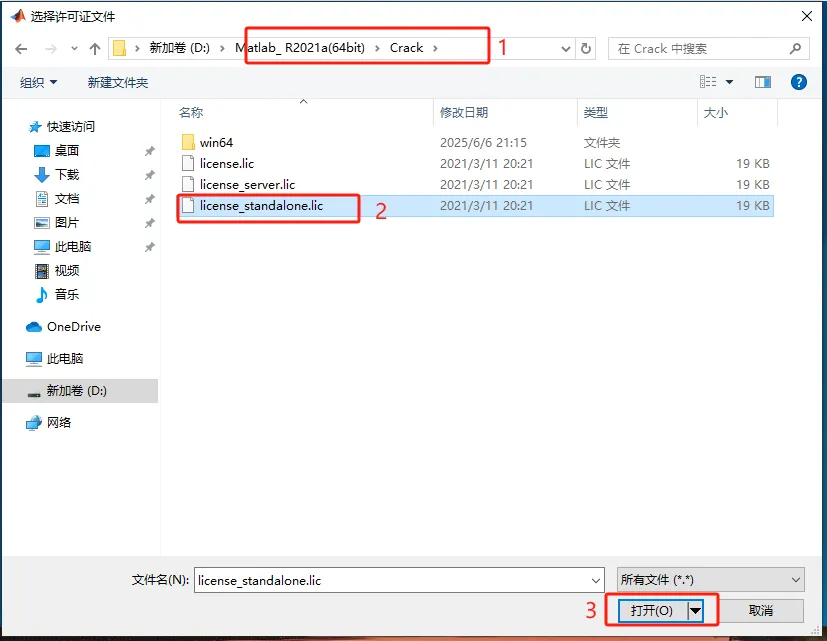This screenshot has height=641, width=827.
Task: Click OneDrive cloud icon
Action: pyautogui.click(x=34, y=327)
